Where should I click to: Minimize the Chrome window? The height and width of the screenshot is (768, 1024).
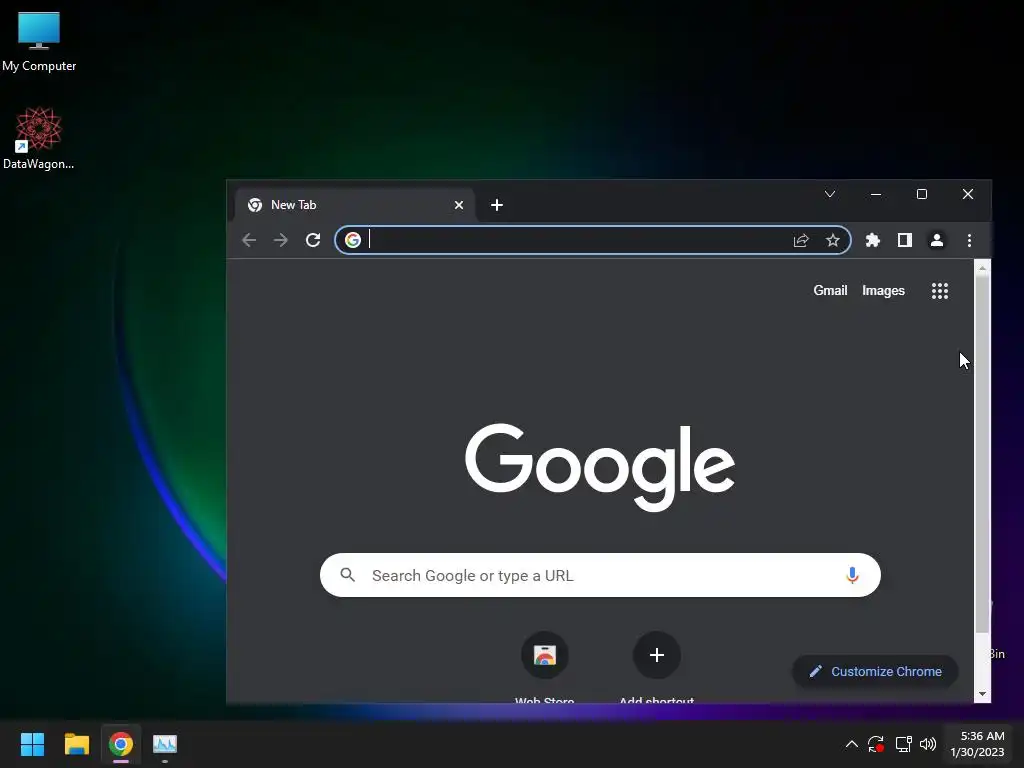[x=876, y=194]
